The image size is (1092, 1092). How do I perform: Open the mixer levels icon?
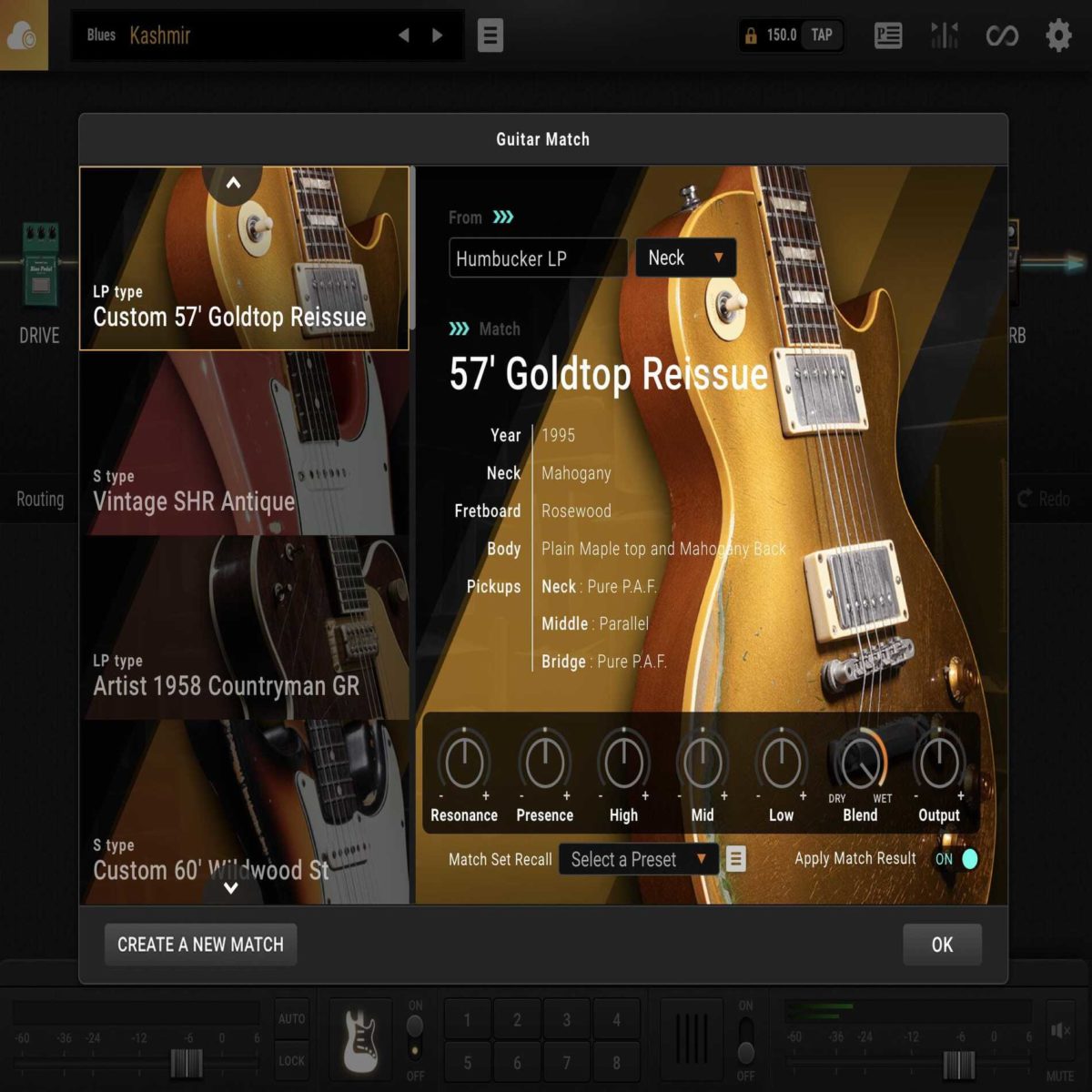pyautogui.click(x=945, y=35)
